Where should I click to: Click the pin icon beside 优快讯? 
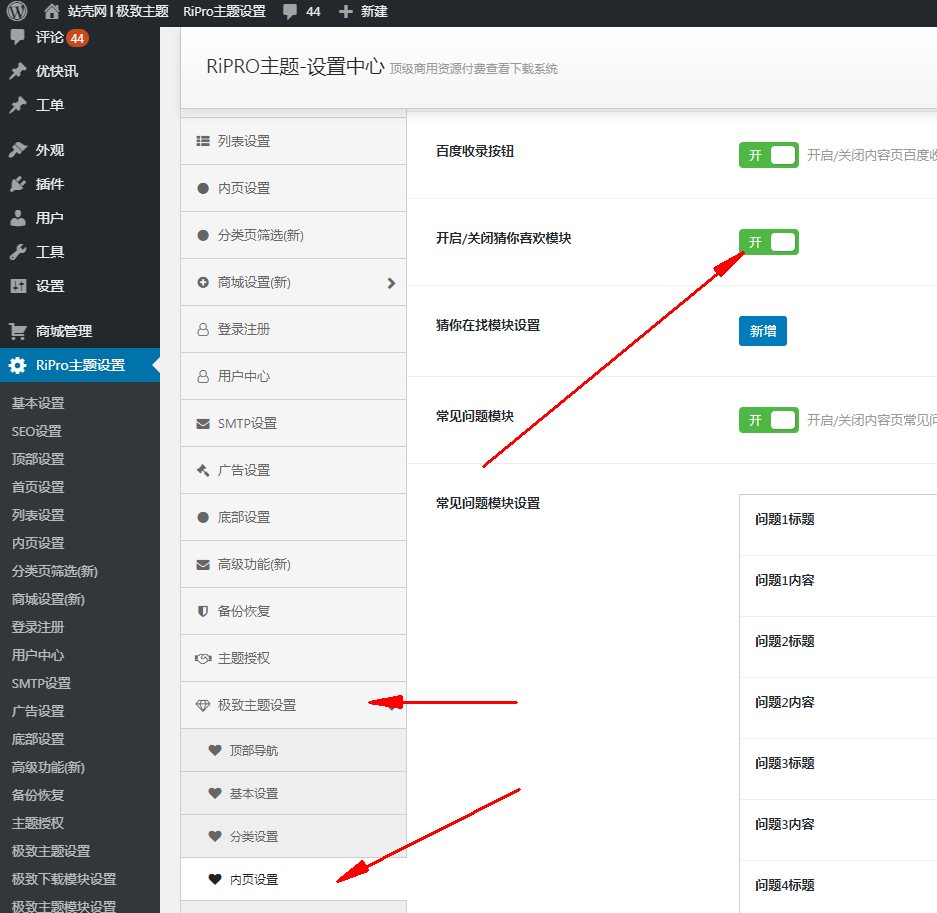[18, 71]
